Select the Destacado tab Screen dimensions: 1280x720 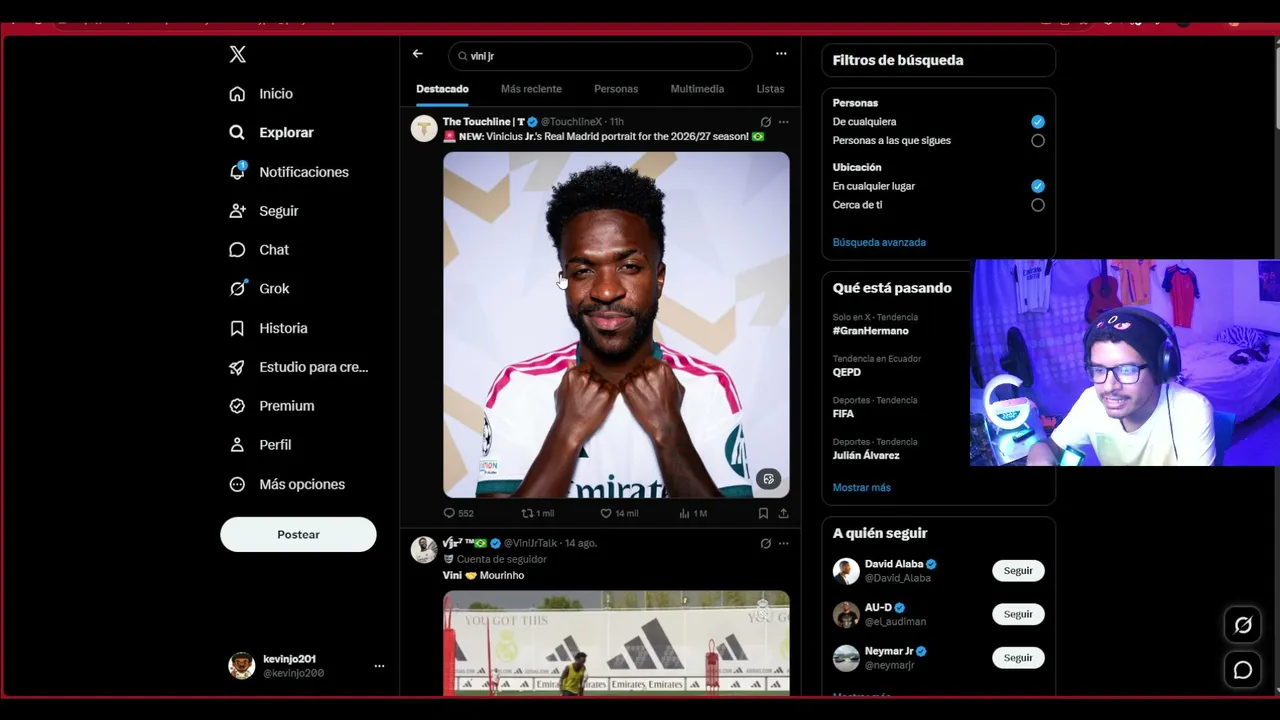click(442, 89)
